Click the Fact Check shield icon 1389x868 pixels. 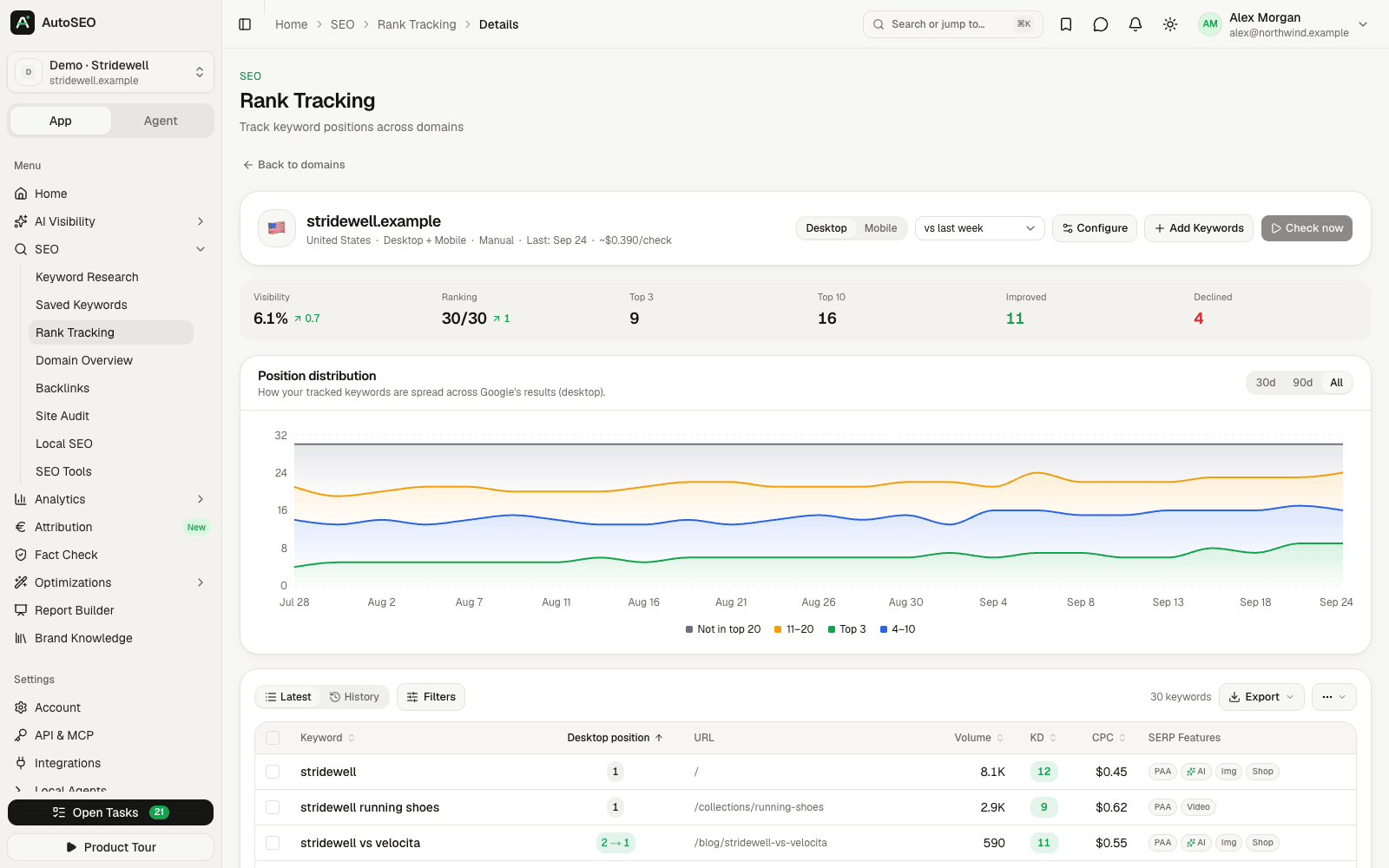pyautogui.click(x=21, y=555)
